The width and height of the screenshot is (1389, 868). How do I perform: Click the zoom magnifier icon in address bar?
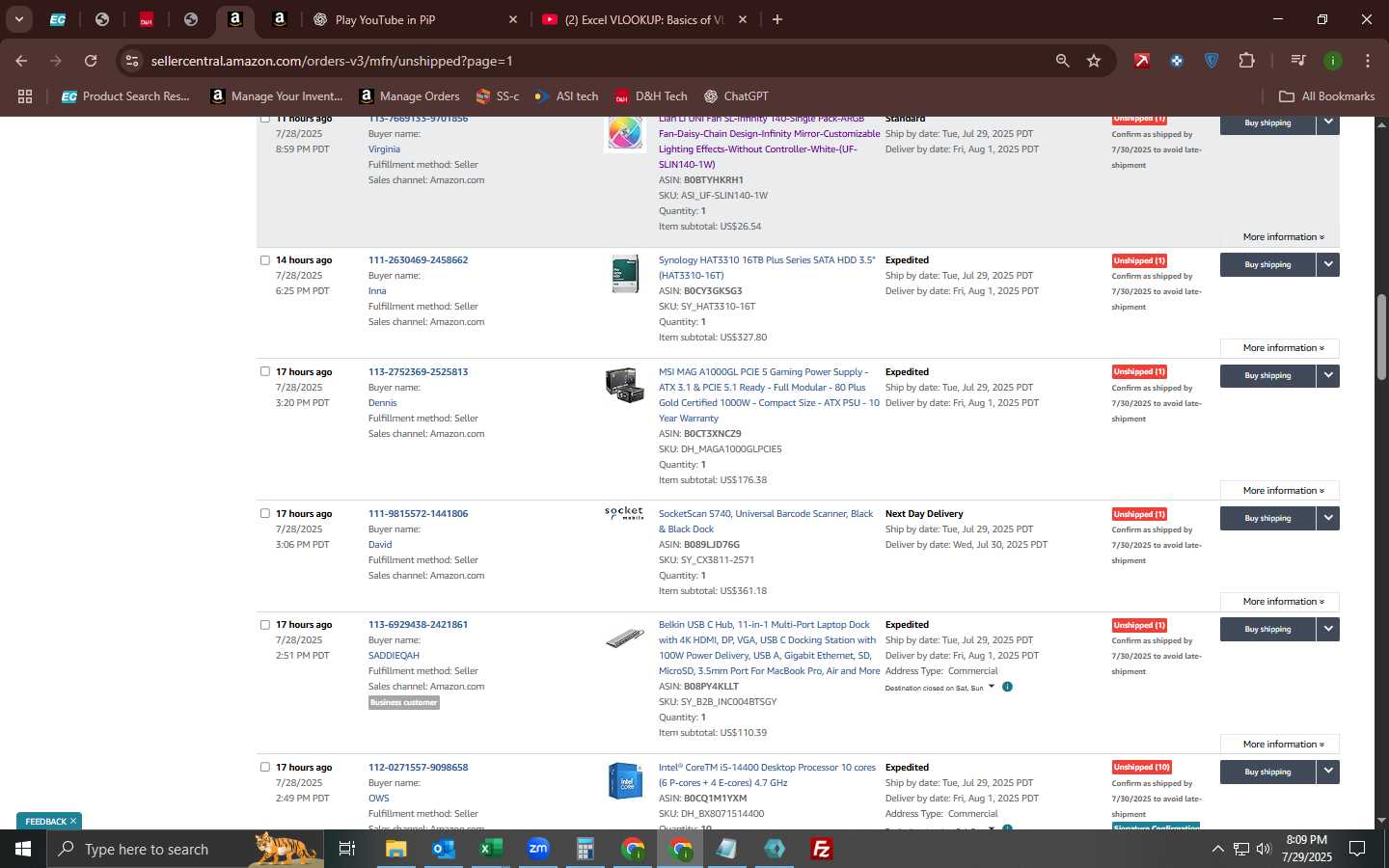point(1062,61)
